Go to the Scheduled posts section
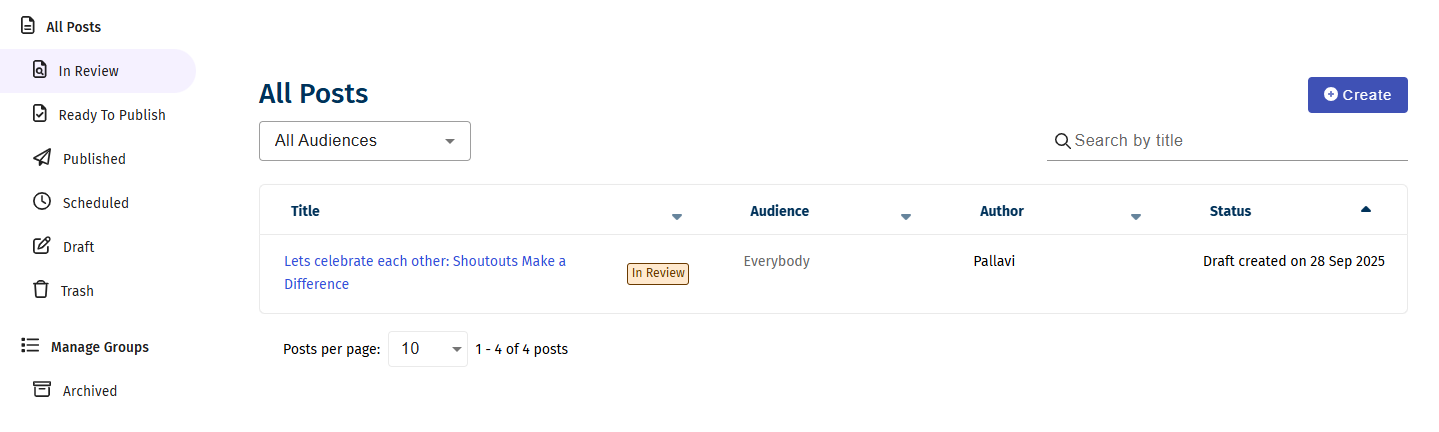This screenshot has height=432, width=1439. 96,203
